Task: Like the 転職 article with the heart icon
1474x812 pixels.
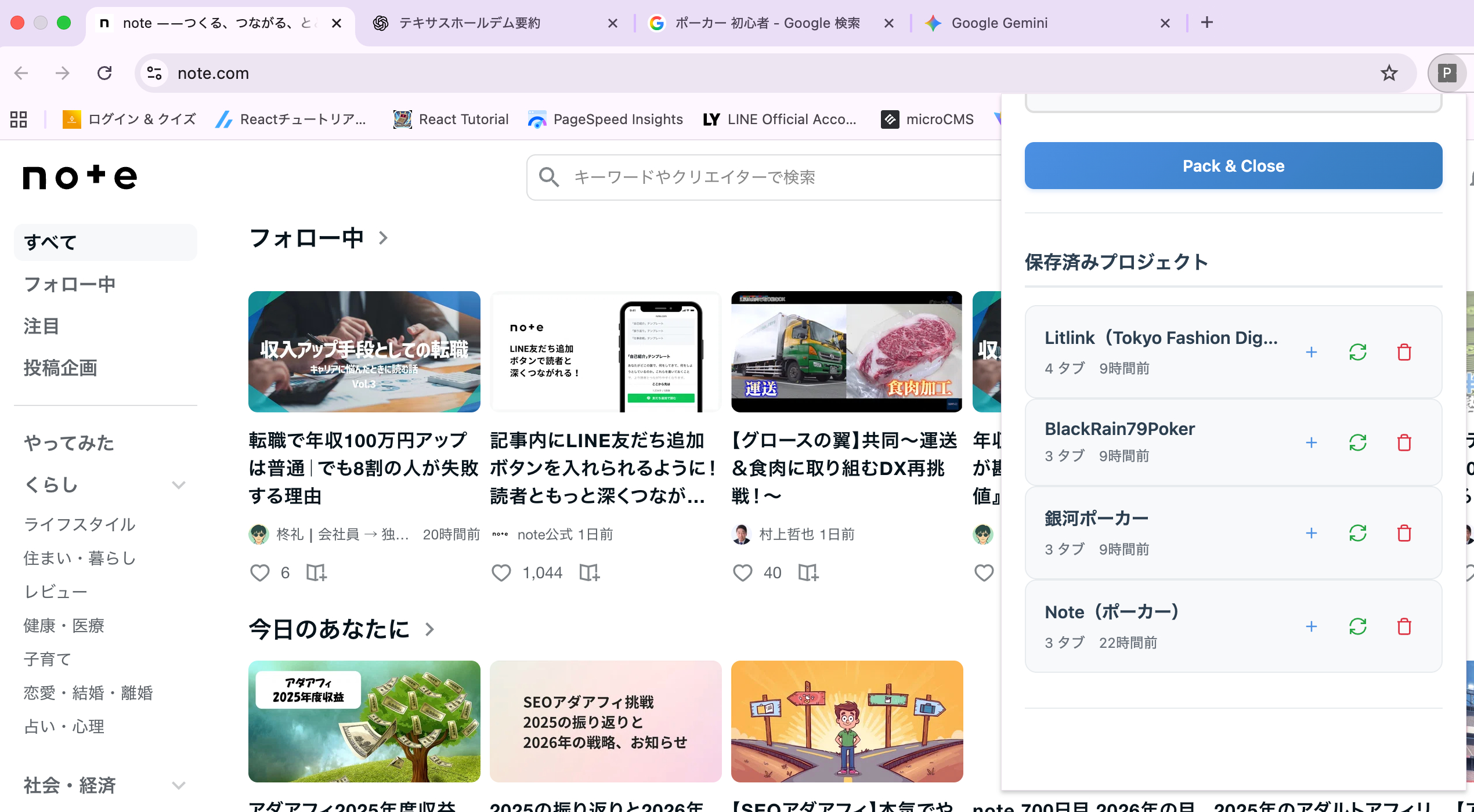Action: (x=260, y=572)
